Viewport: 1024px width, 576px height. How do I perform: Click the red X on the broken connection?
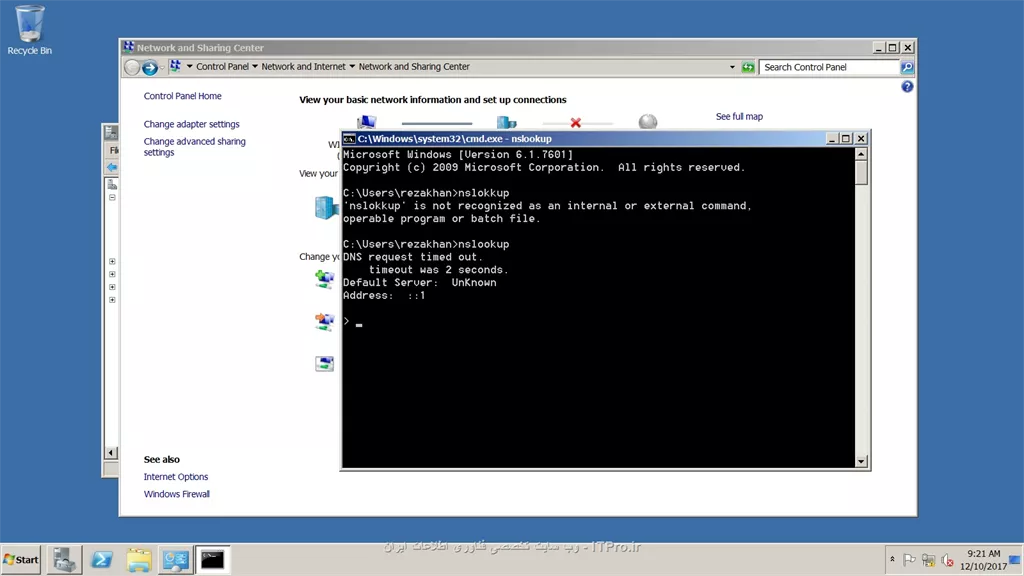pos(575,123)
